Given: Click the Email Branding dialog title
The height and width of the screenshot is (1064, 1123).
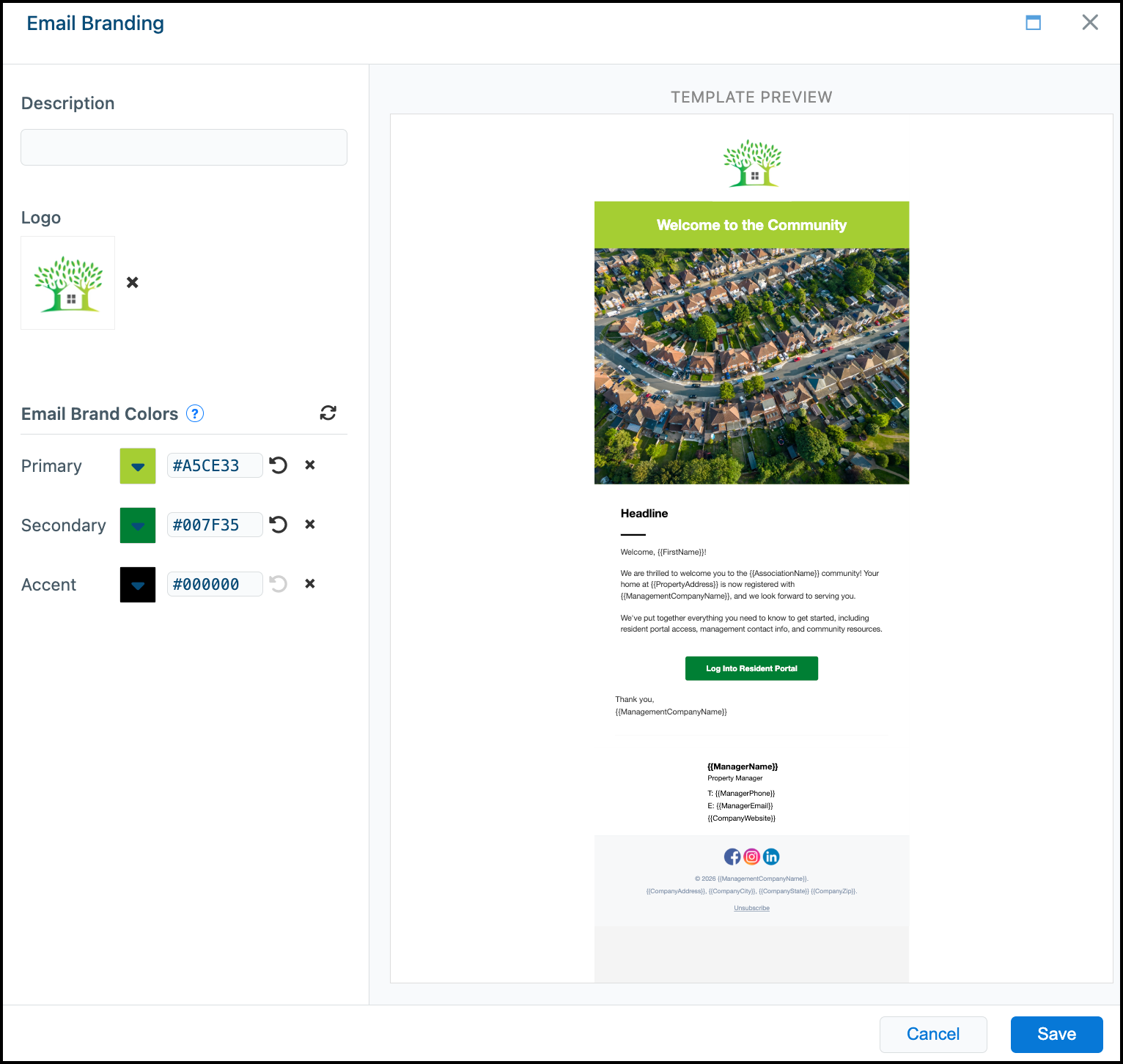Looking at the screenshot, I should pyautogui.click(x=95, y=23).
